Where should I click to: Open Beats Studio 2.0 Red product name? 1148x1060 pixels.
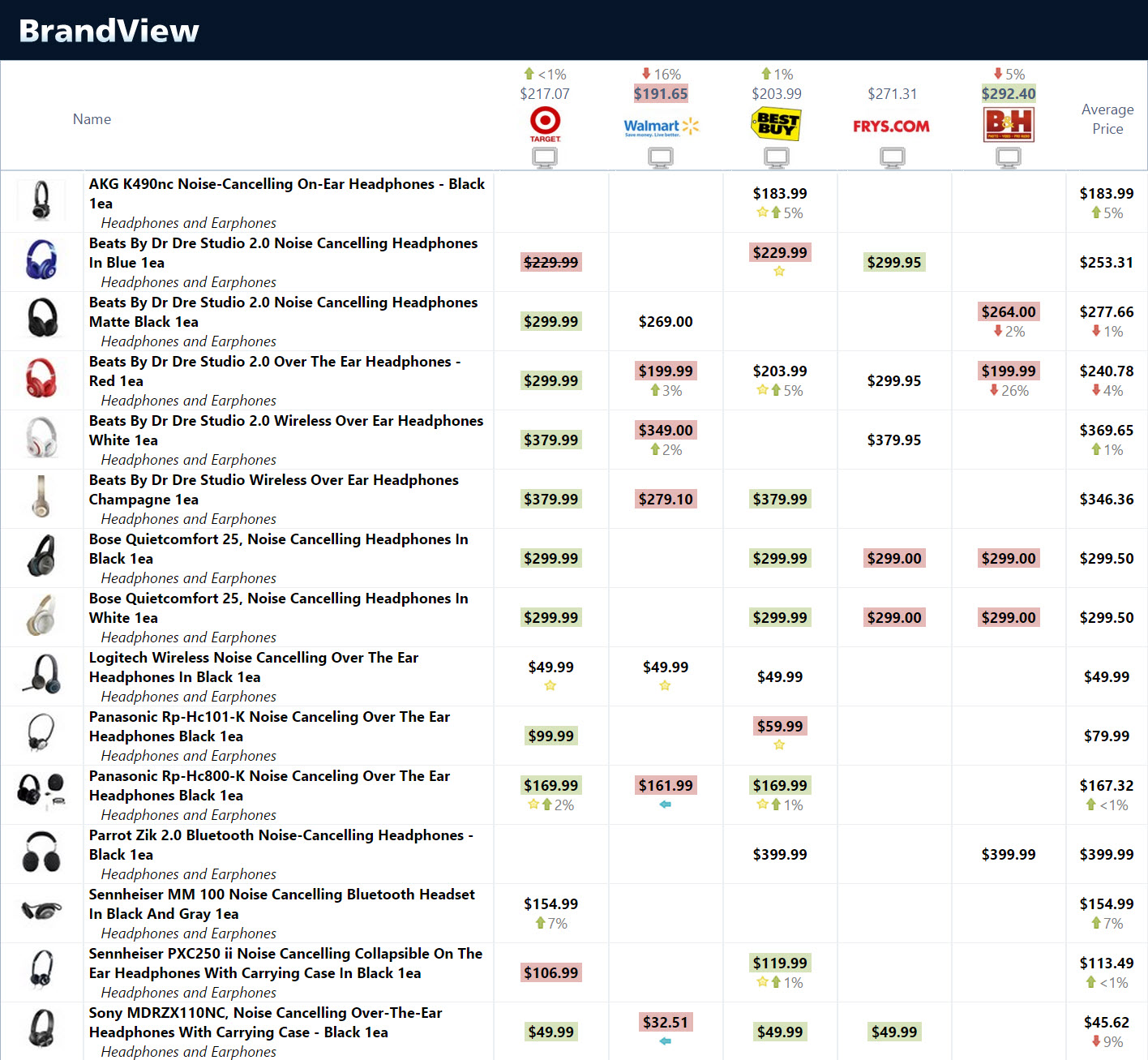[275, 371]
